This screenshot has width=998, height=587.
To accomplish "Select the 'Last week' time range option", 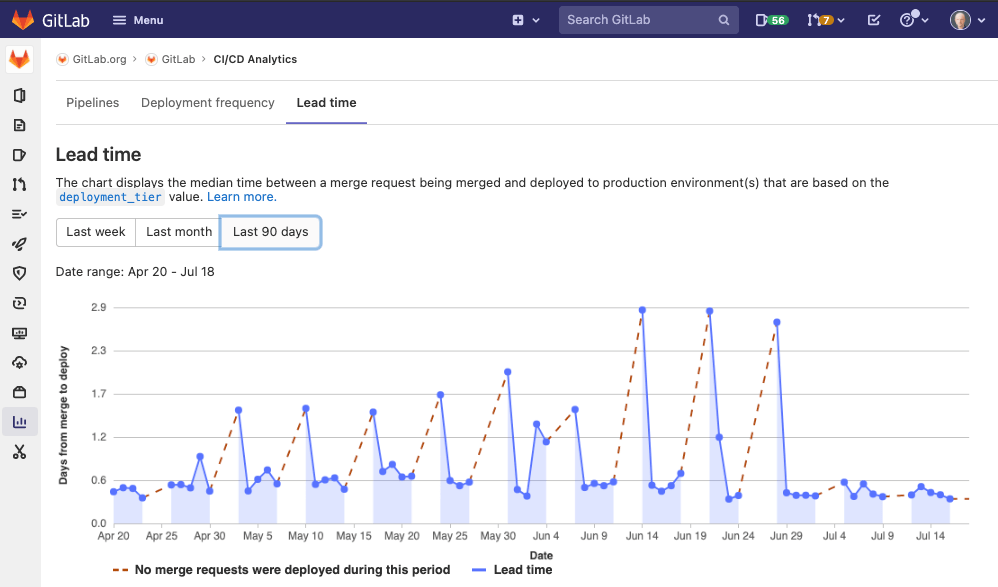I will tap(95, 232).
